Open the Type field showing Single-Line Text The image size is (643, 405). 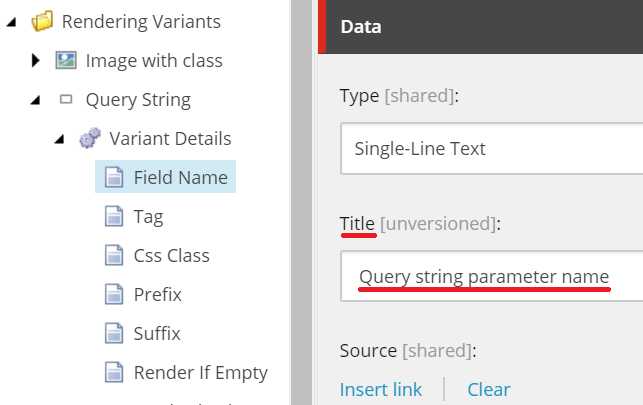pyautogui.click(x=490, y=149)
